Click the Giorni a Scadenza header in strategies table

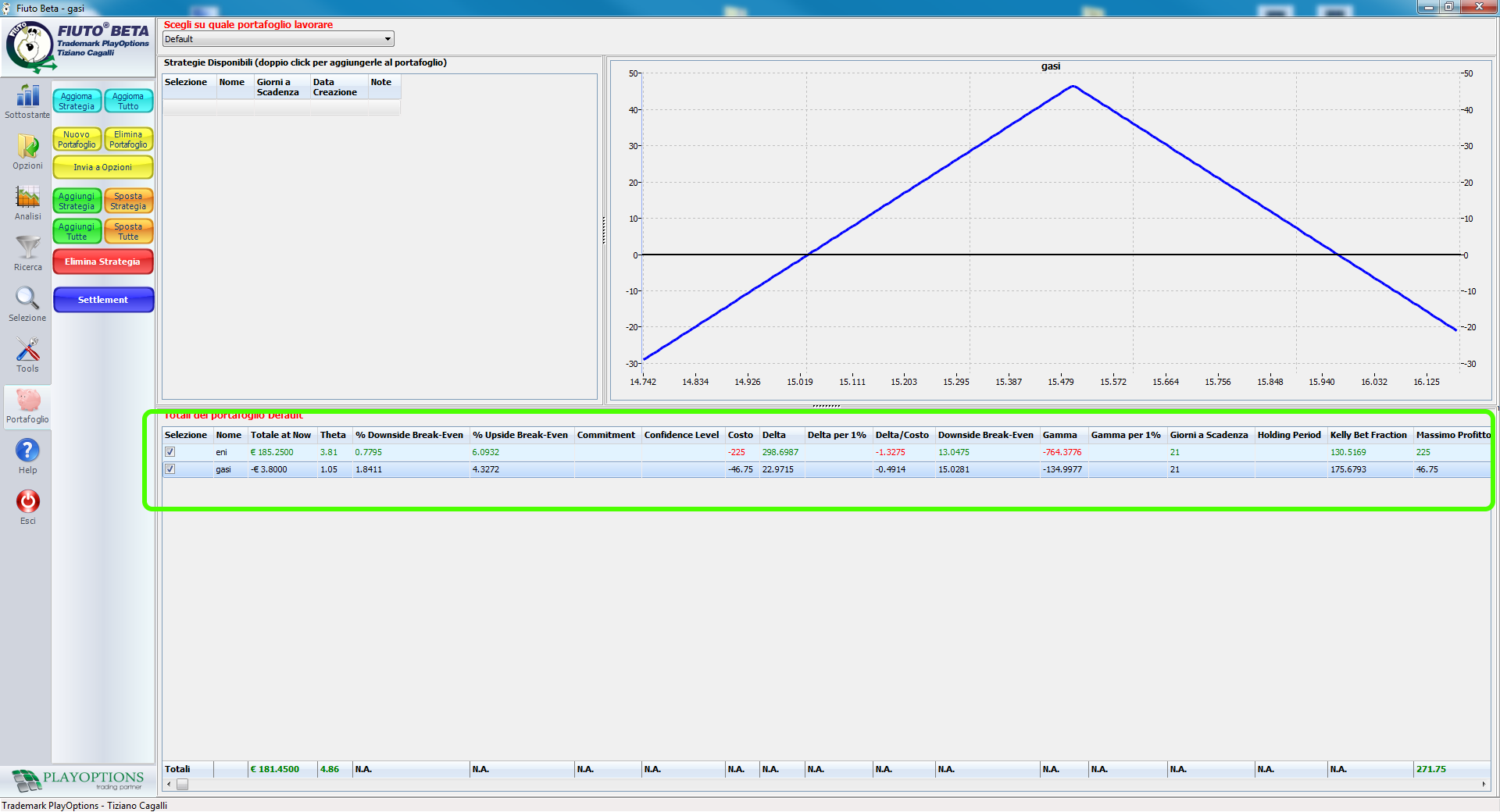(x=277, y=87)
